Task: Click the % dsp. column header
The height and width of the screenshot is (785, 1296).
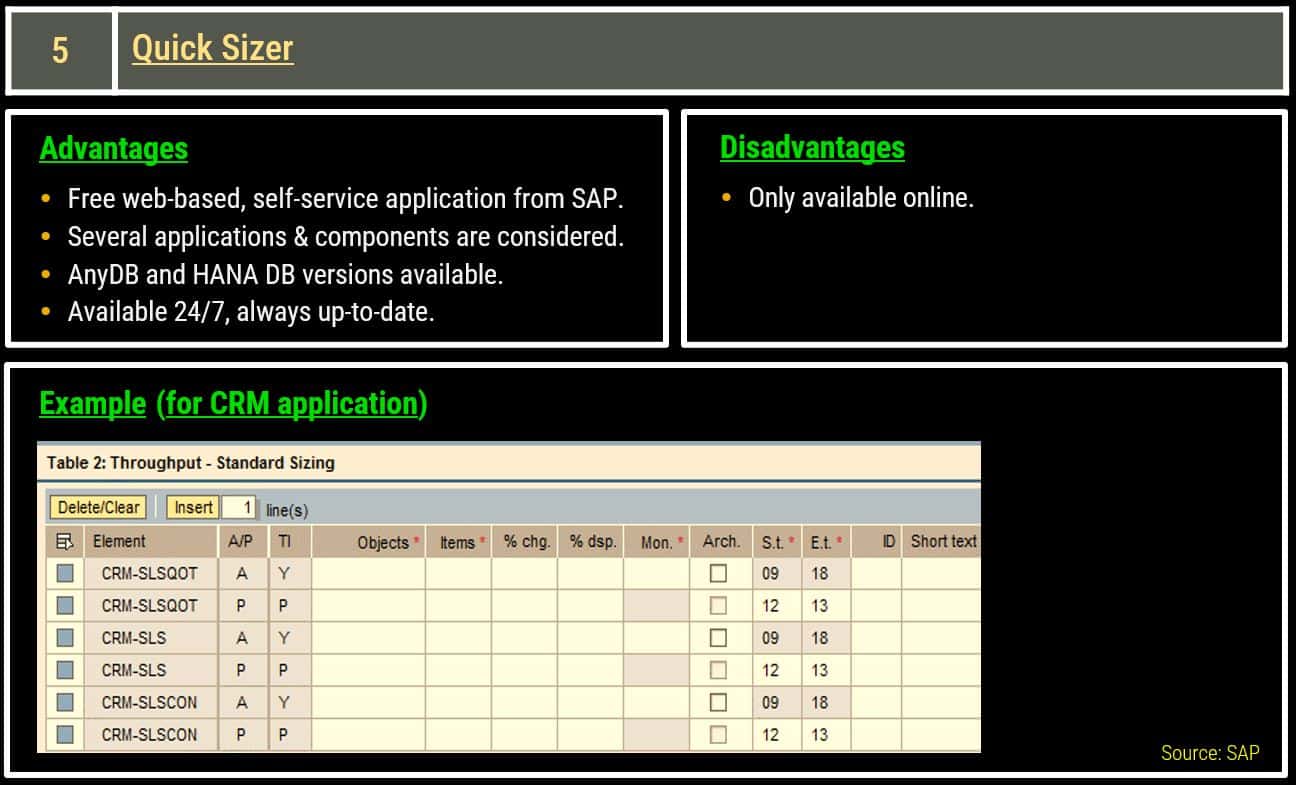Action: 592,541
